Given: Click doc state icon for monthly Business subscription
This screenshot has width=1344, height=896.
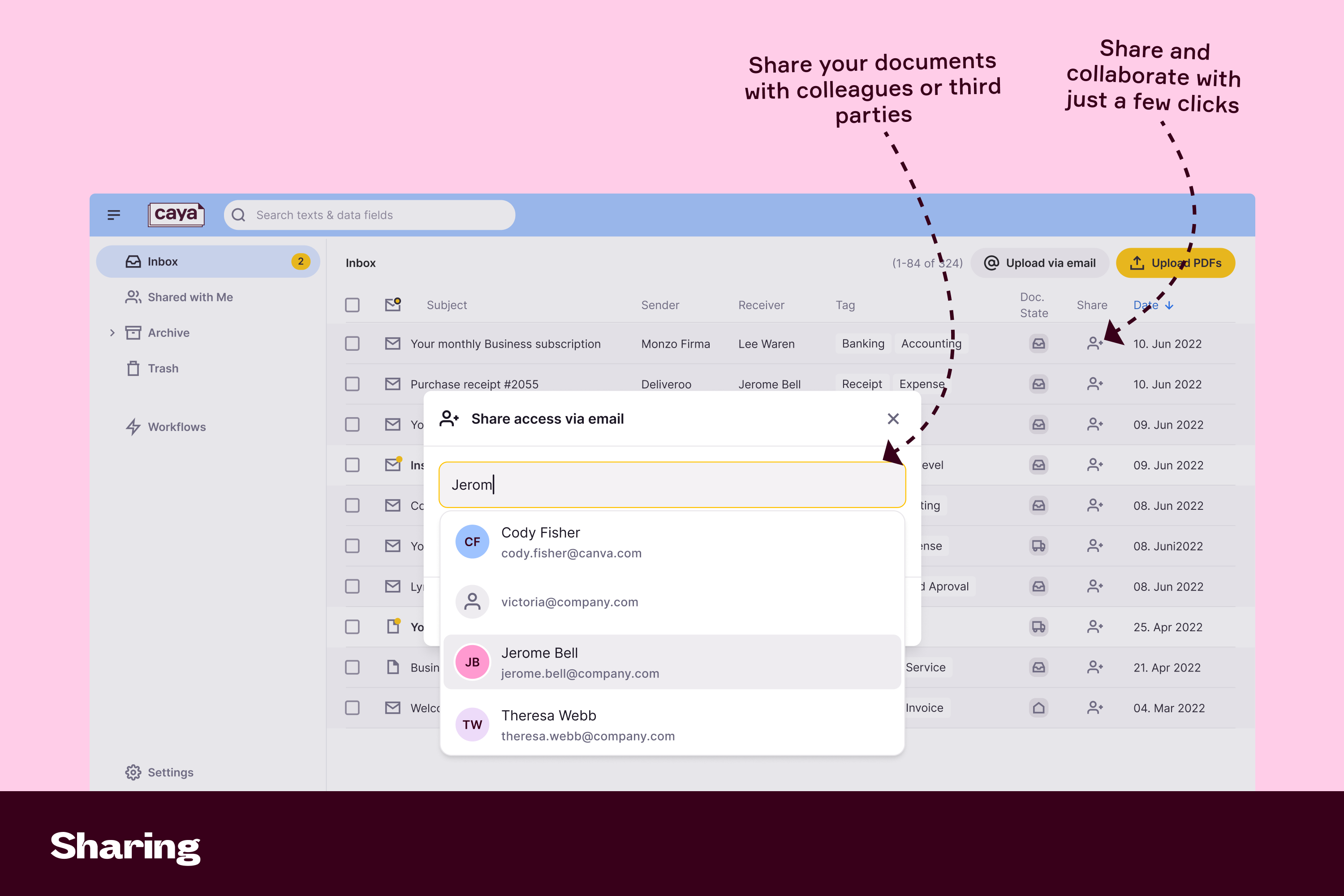Looking at the screenshot, I should pyautogui.click(x=1038, y=344).
